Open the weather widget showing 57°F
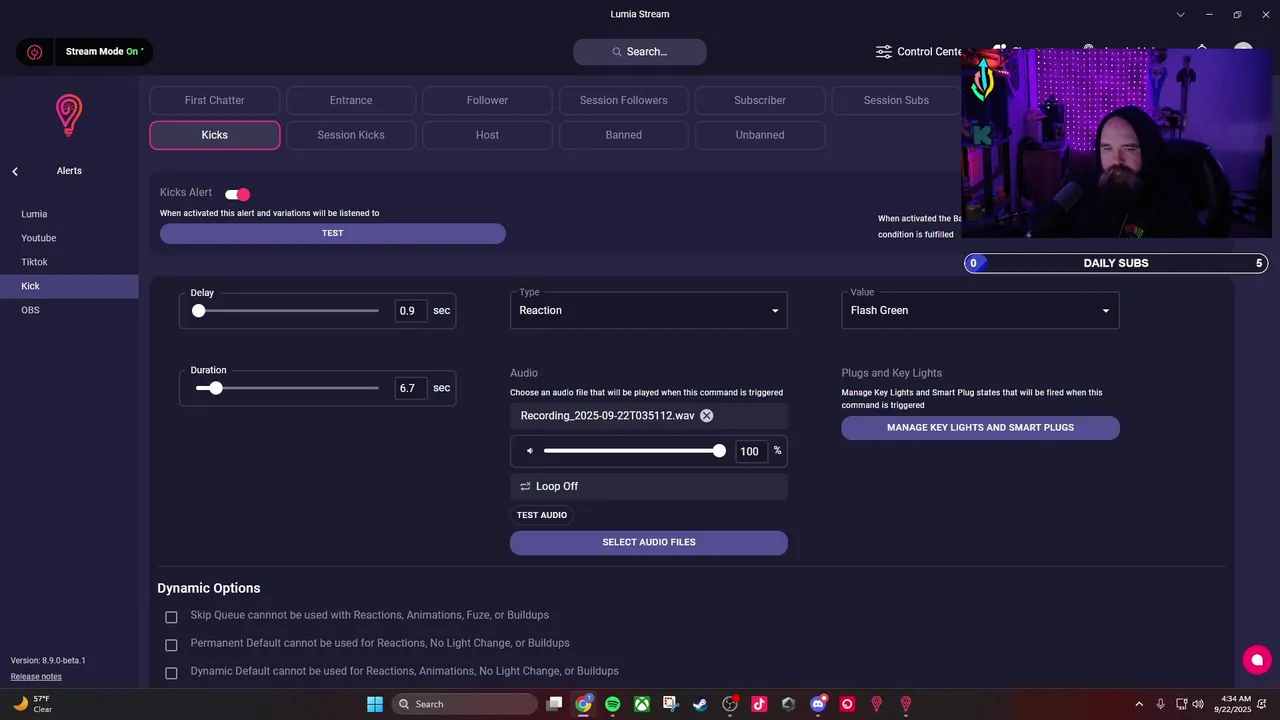Screen dimensions: 1280x720 point(32,704)
